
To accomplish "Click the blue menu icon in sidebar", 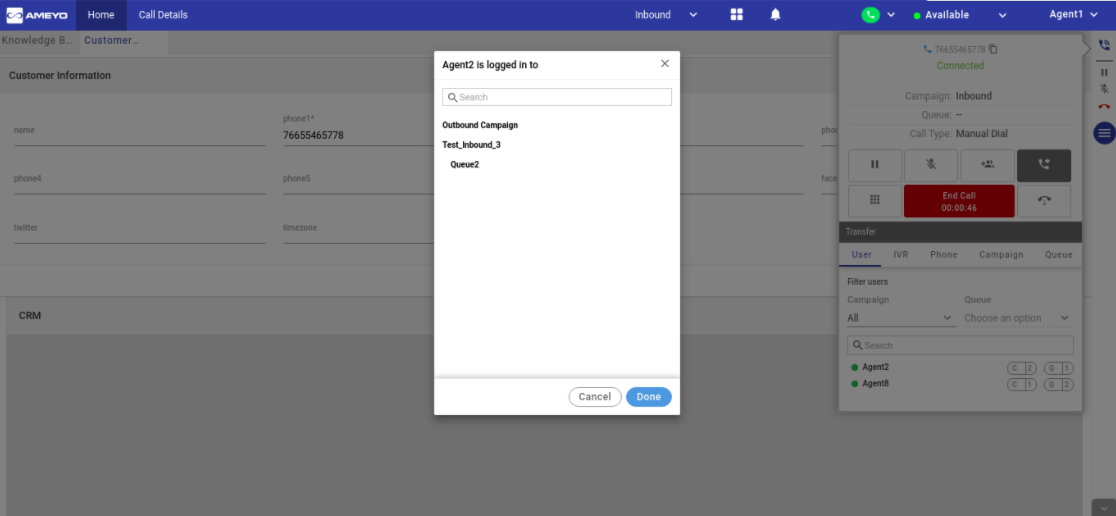I will pyautogui.click(x=1104, y=133).
